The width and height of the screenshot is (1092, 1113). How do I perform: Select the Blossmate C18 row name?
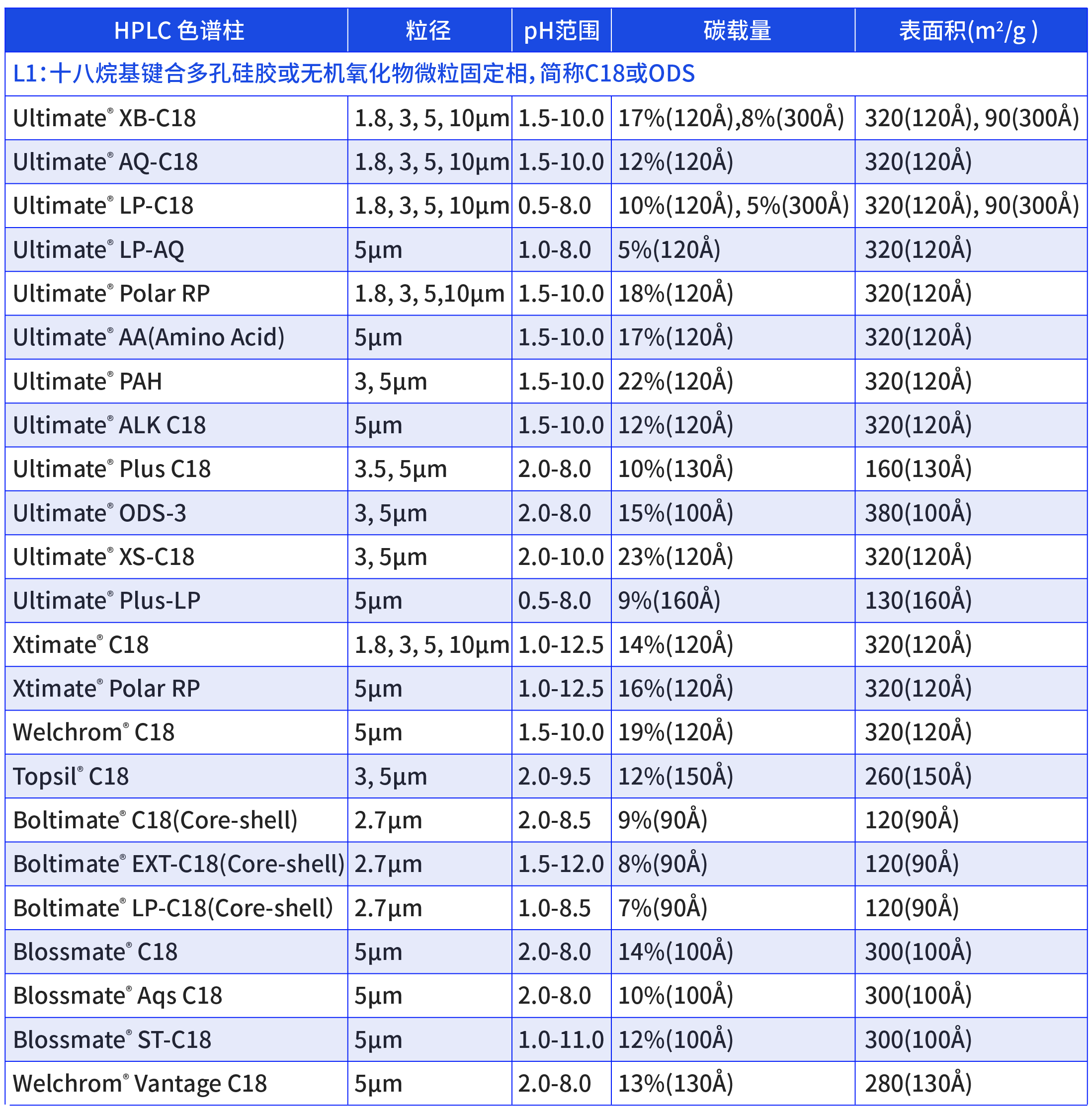[x=95, y=952]
